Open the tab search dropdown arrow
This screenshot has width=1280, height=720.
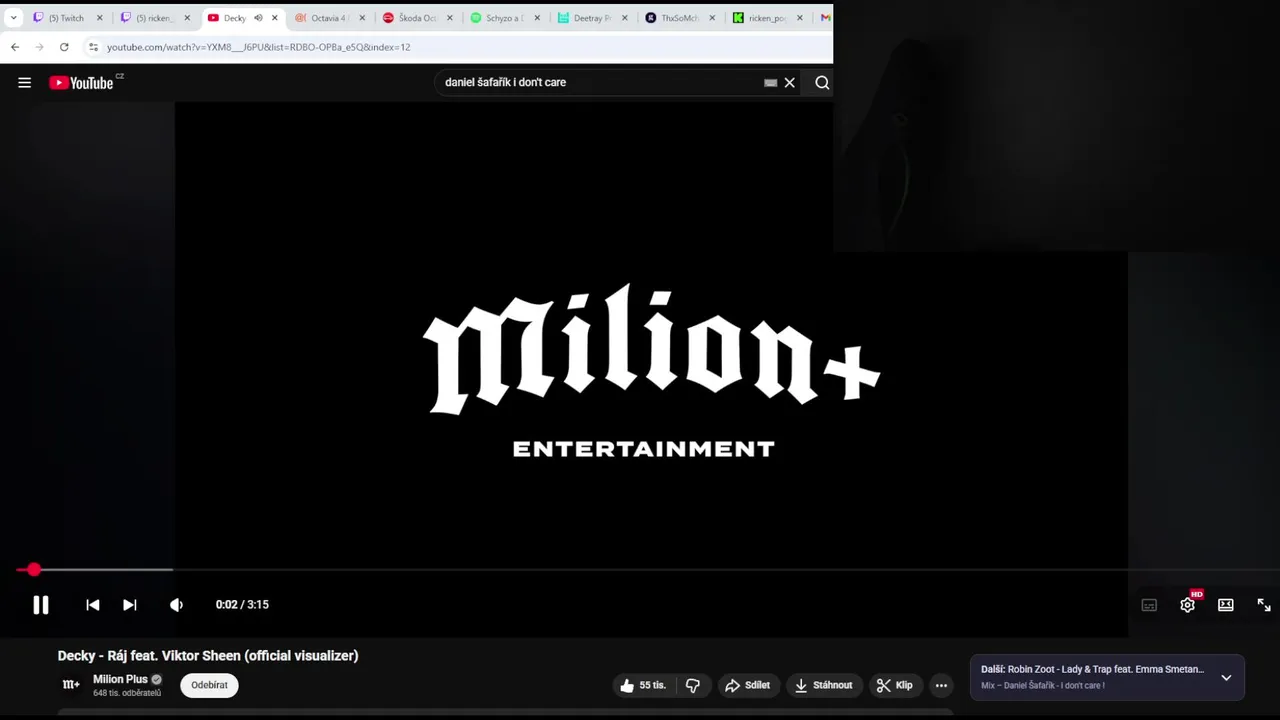tap(13, 18)
